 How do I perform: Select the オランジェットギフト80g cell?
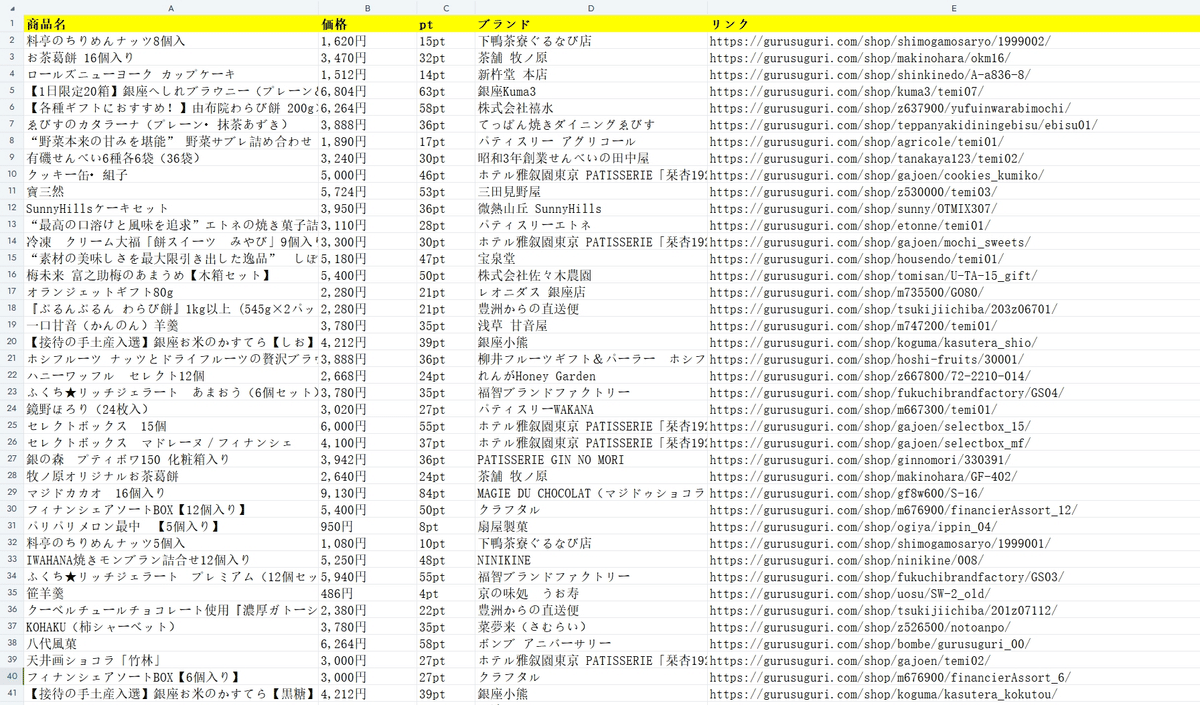171,291
